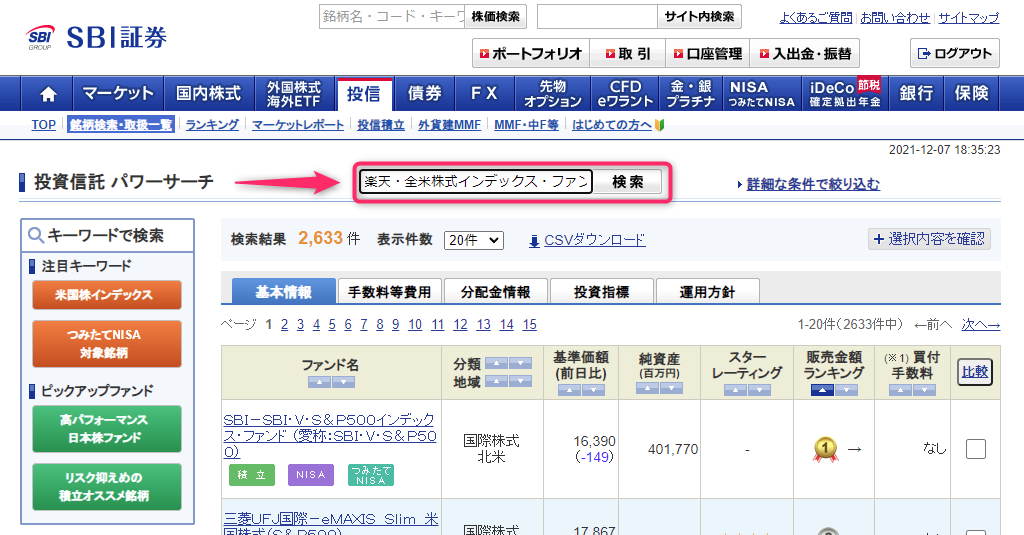The image size is (1024, 535).
Task: Click 高パフォーマンス日本株ファンド button
Action: [107, 429]
